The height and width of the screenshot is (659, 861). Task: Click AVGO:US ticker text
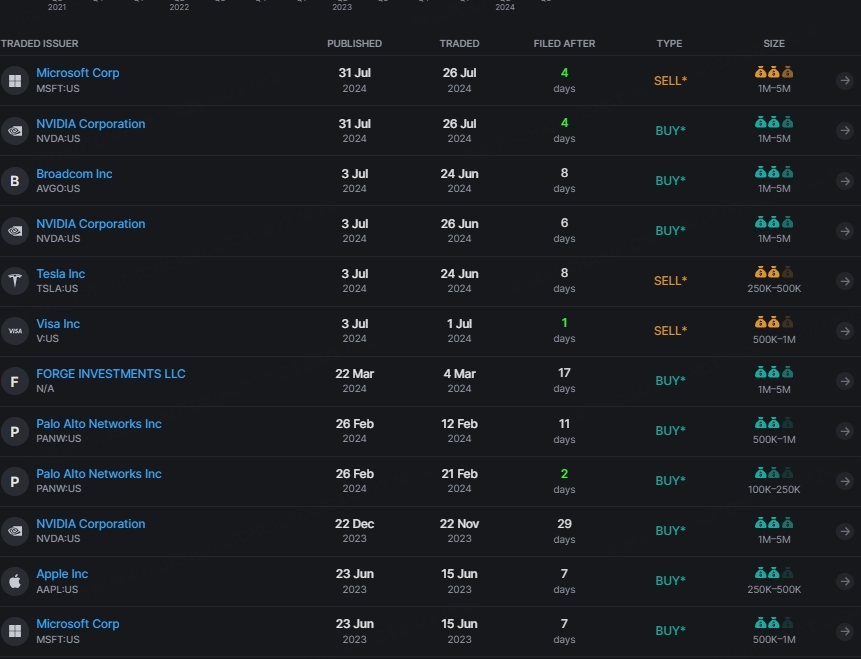(x=58, y=188)
